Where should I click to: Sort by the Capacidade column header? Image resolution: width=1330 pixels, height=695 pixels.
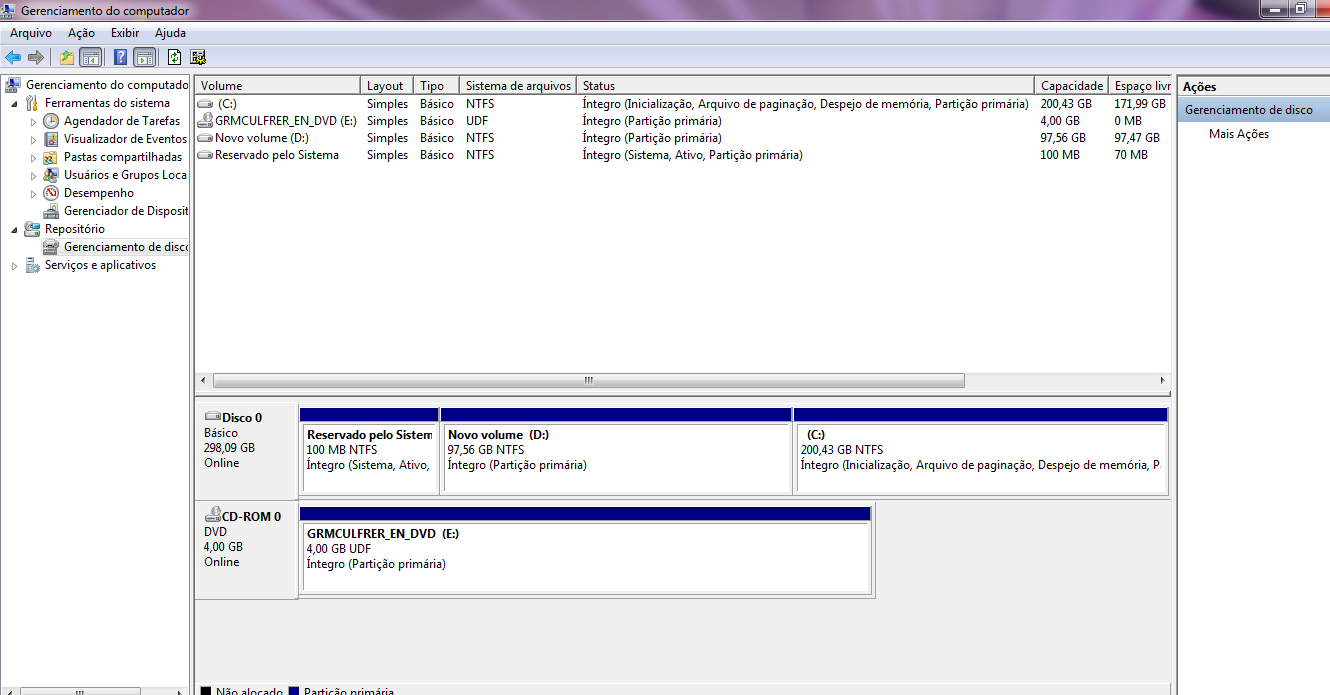[1072, 86]
